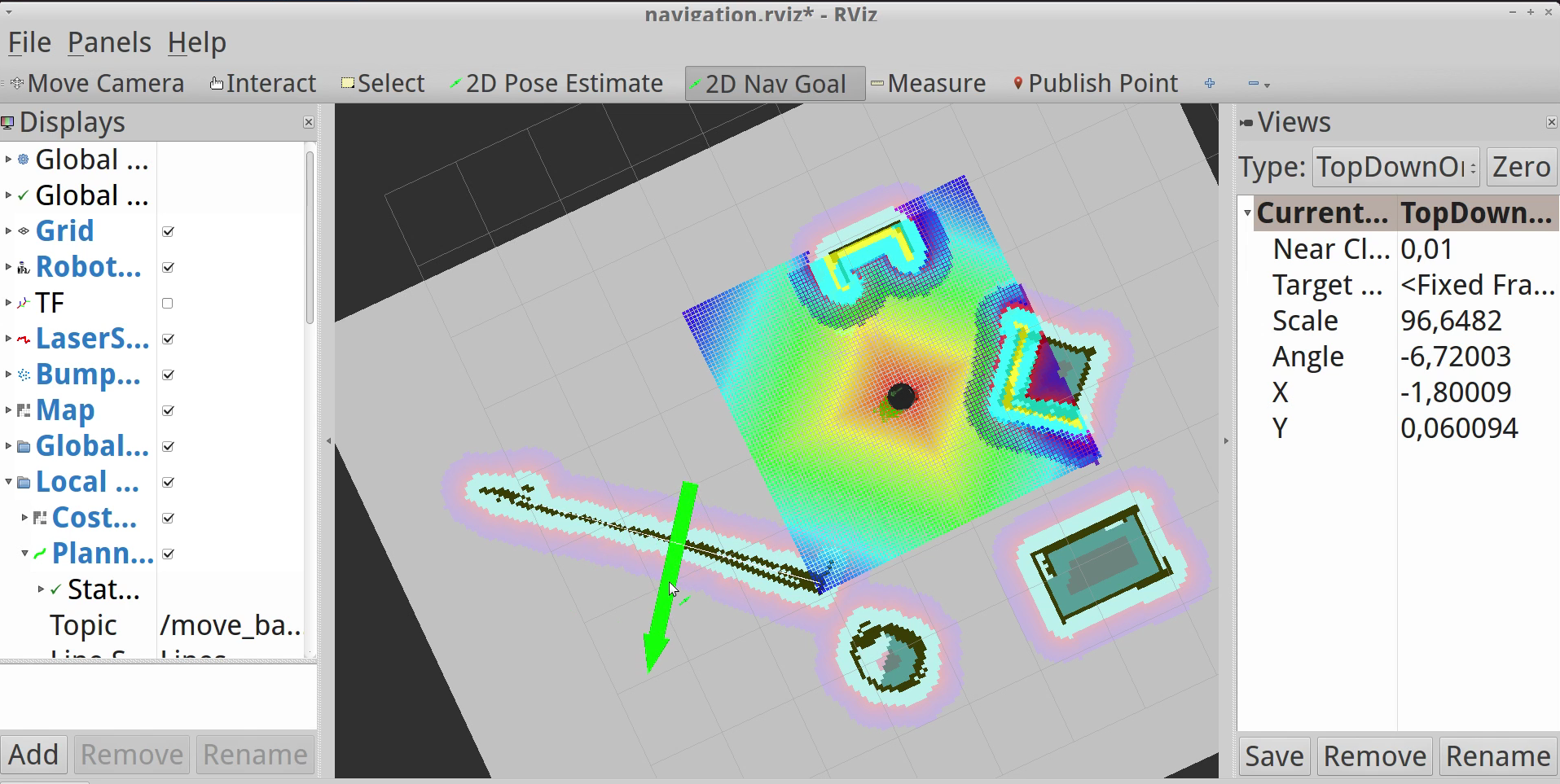Image resolution: width=1560 pixels, height=784 pixels.
Task: Click the 2D Nav Goal tool
Action: click(x=774, y=84)
